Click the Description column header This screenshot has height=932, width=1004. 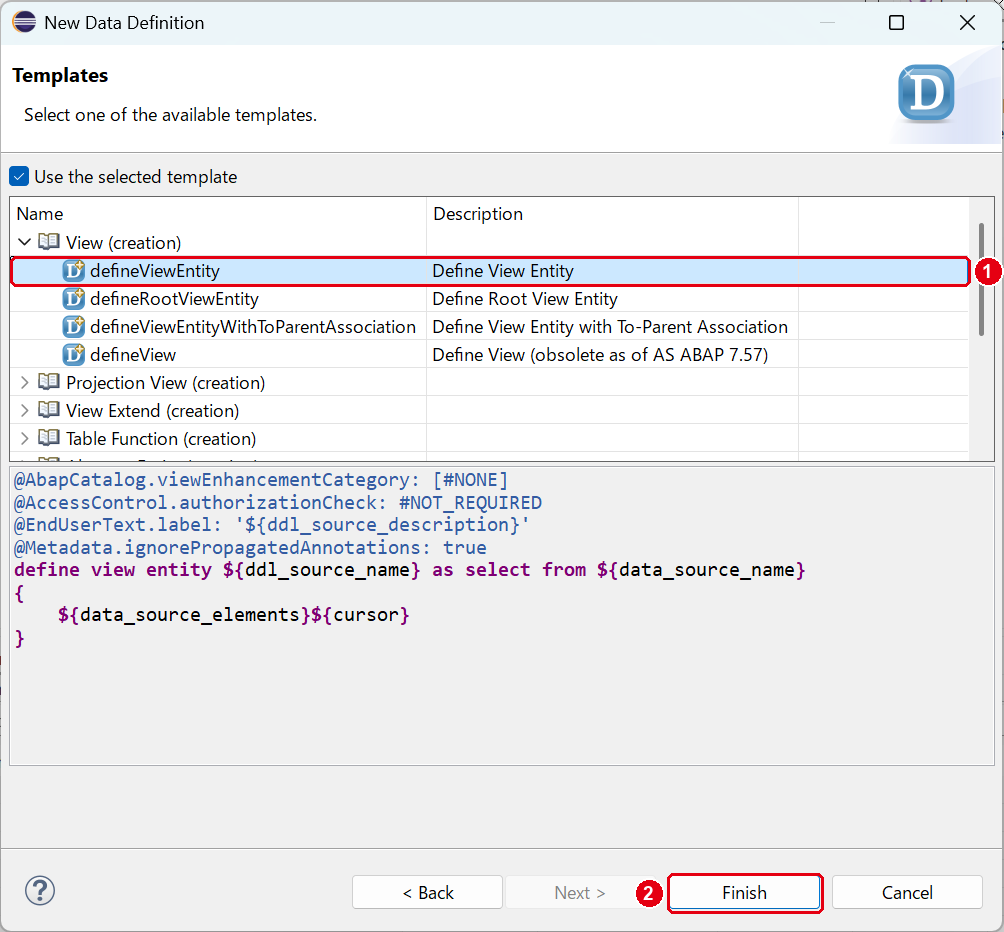[612, 214]
